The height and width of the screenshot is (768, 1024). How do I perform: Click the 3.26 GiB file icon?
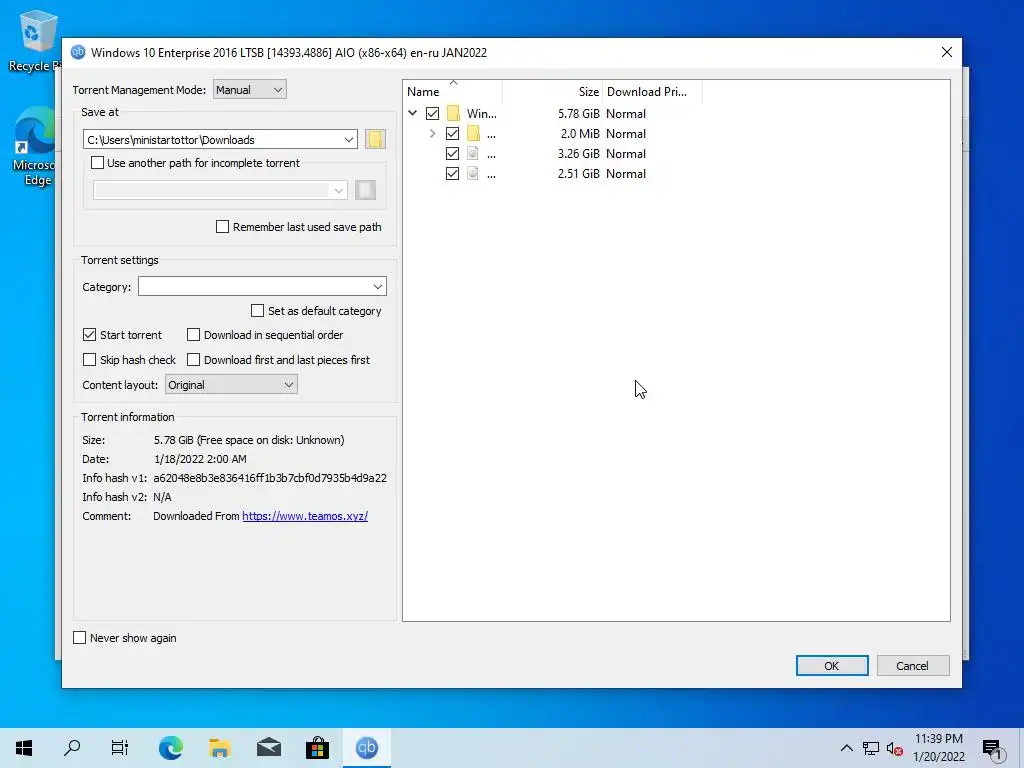[473, 154]
